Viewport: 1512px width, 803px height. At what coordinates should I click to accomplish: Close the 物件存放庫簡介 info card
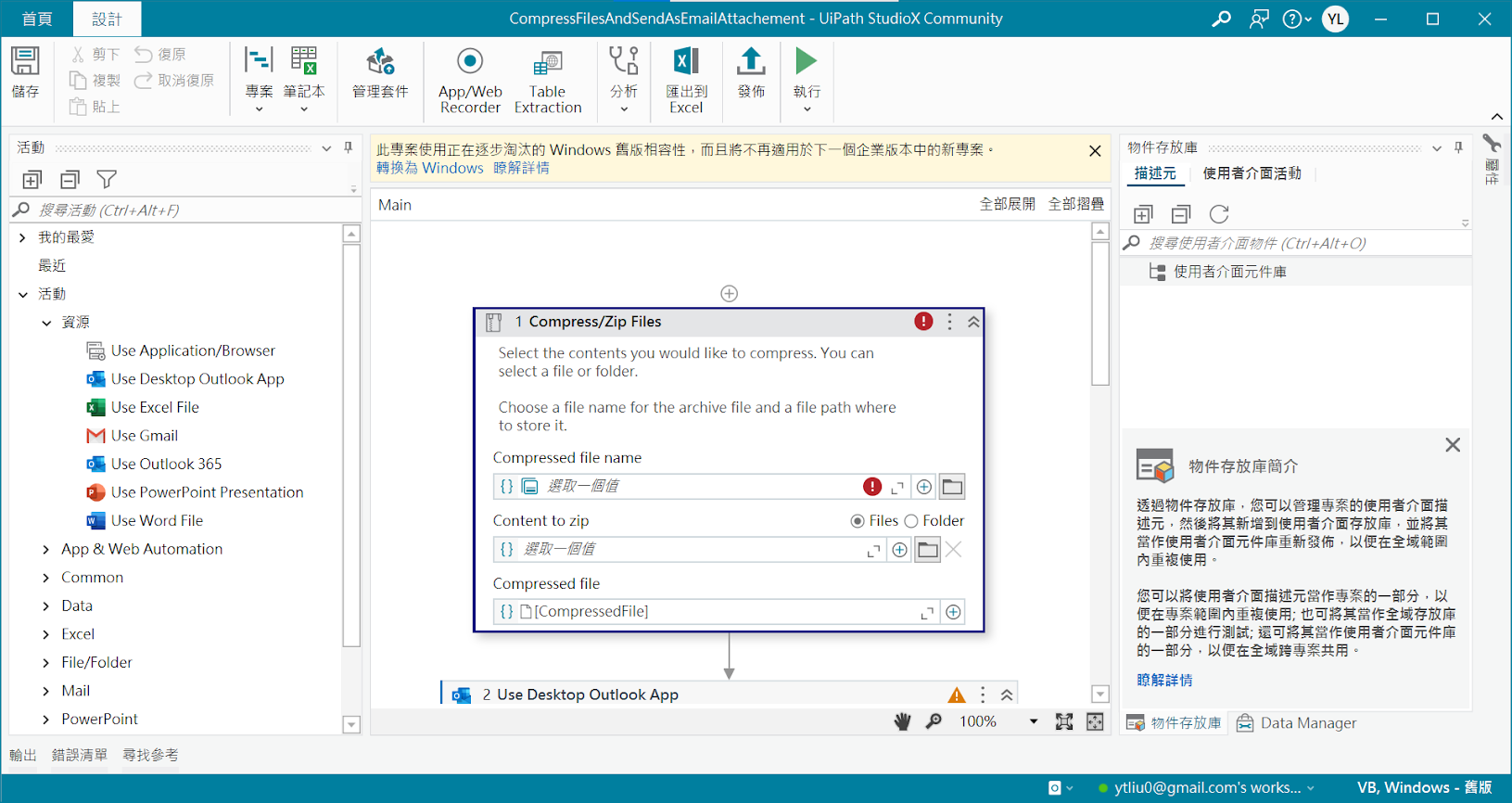(1453, 445)
